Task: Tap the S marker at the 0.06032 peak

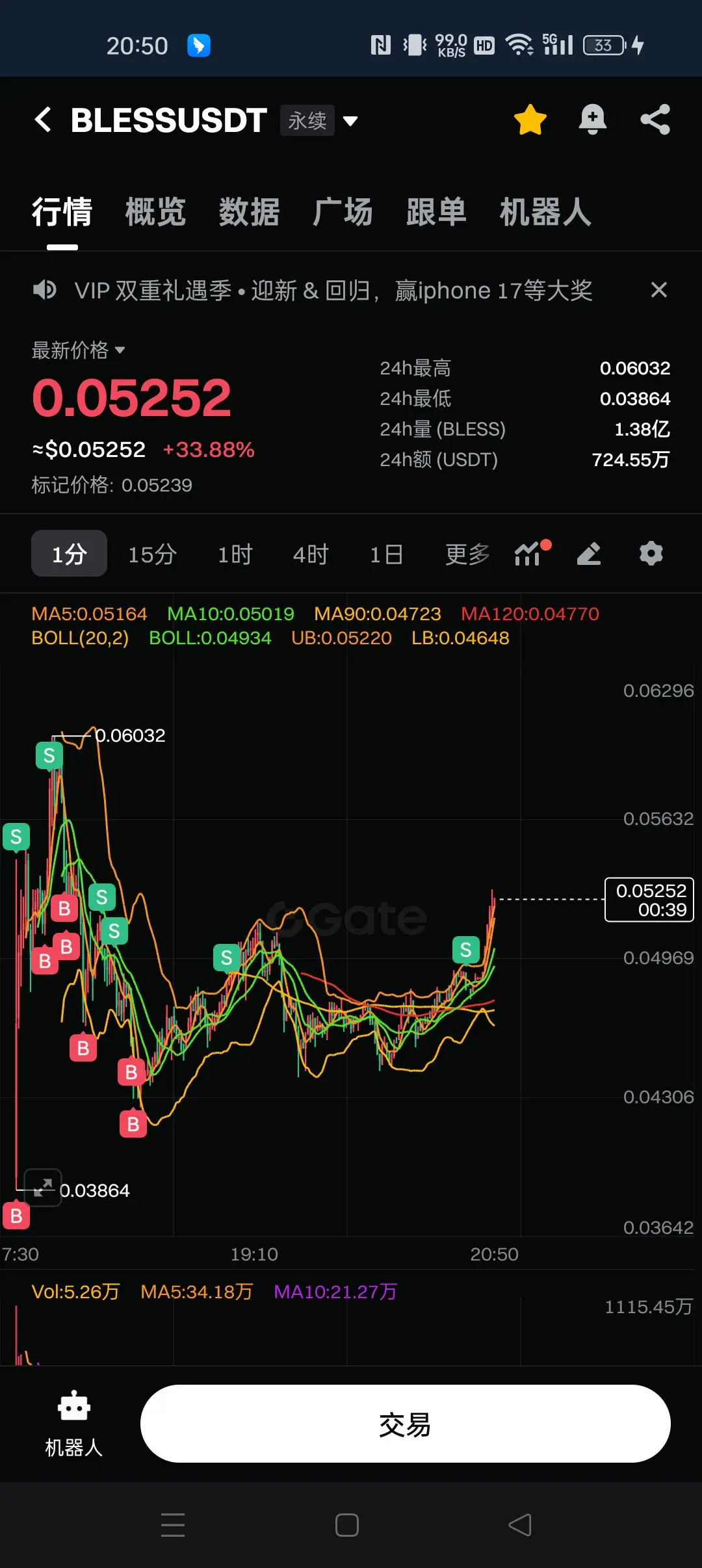Action: coord(49,755)
